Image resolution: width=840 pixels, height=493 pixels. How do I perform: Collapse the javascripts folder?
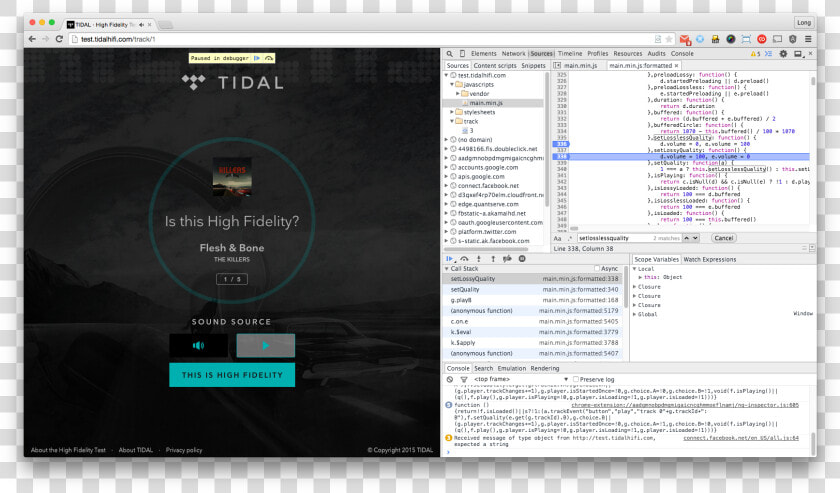pos(452,85)
